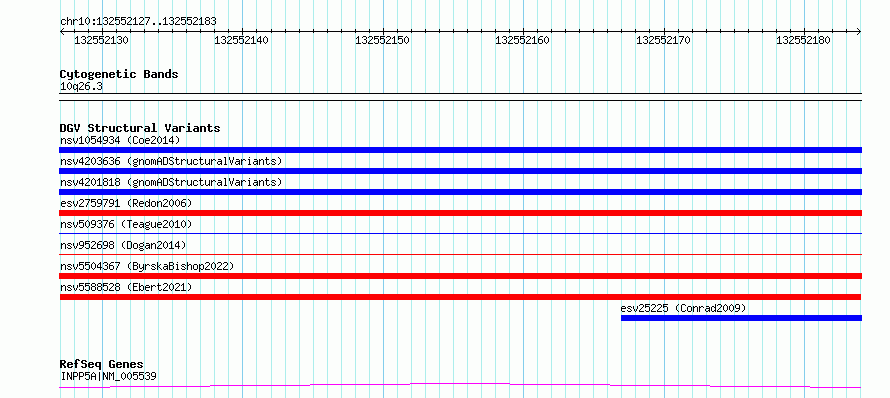Open variant nsv952698 (Dogan2014) label
Screen dimensions: 890x398
tap(123, 245)
